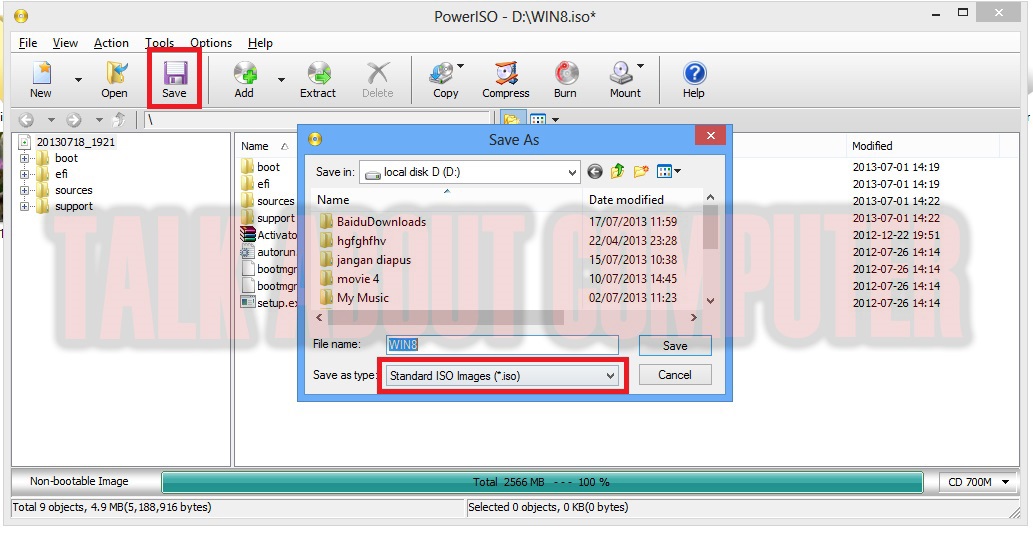Click the Non-bootable Image status label
The width and height of the screenshot is (1033, 533).
(x=79, y=482)
